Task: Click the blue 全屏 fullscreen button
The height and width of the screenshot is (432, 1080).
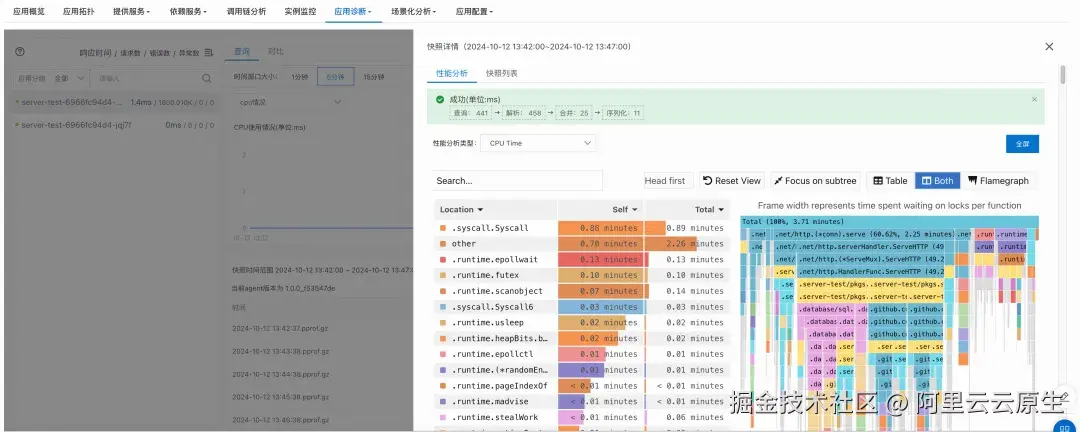Action: tap(1022, 144)
